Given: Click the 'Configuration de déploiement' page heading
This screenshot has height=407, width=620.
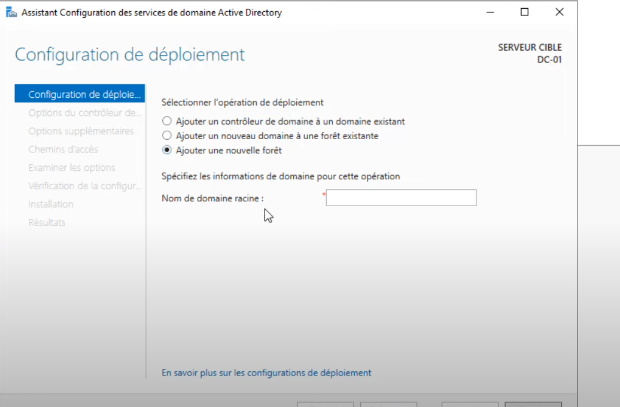Looking at the screenshot, I should [130, 55].
